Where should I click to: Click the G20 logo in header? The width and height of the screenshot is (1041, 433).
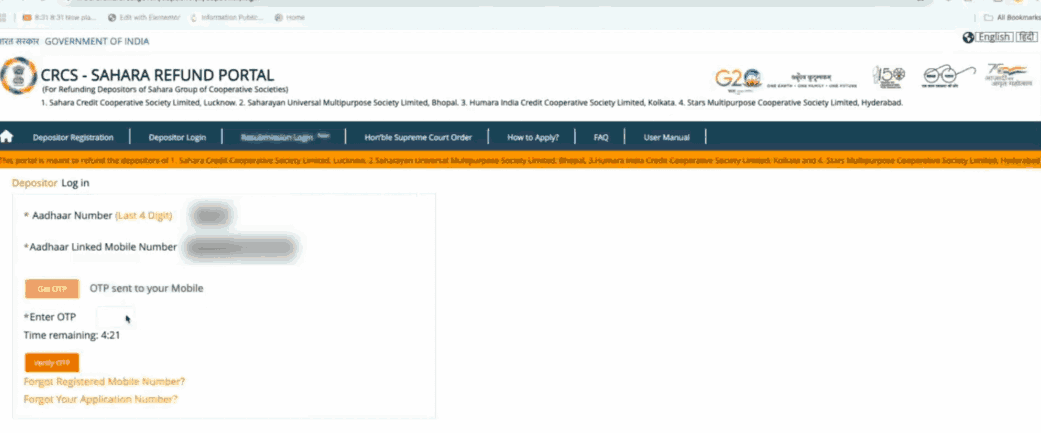click(x=738, y=80)
